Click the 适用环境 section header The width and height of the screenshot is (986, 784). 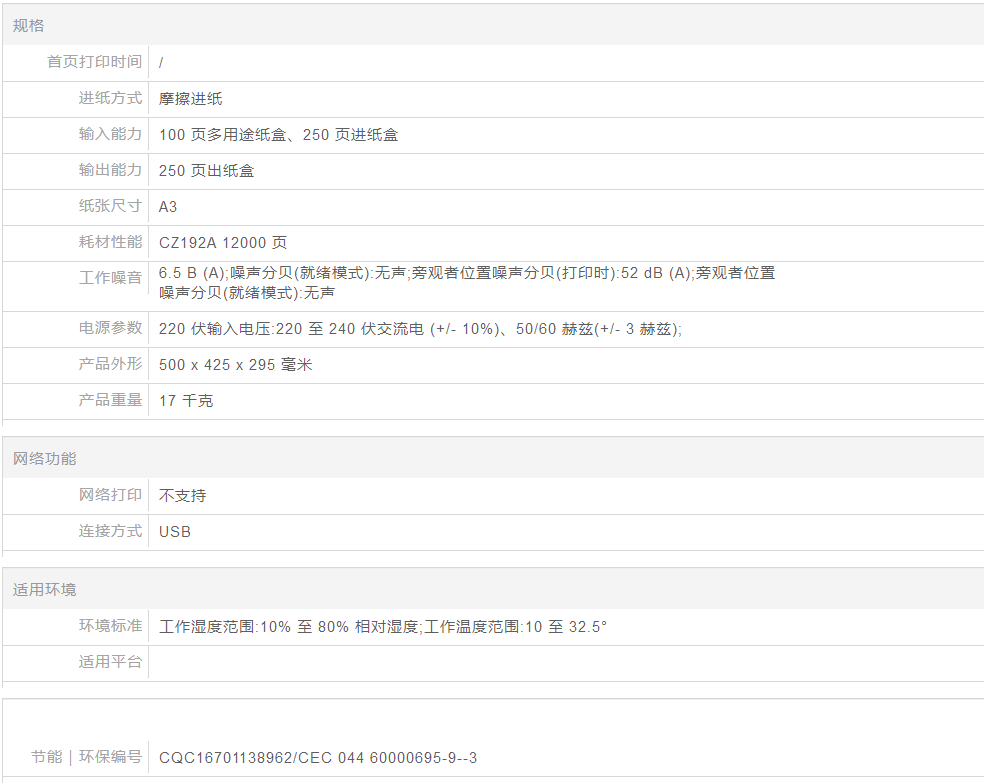(45, 590)
